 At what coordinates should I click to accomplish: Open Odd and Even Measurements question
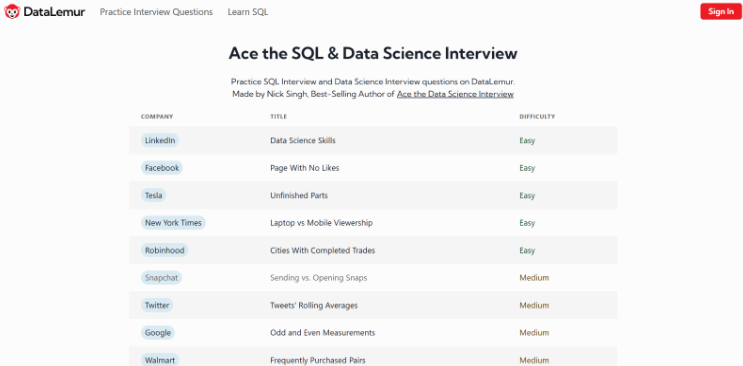pos(323,333)
